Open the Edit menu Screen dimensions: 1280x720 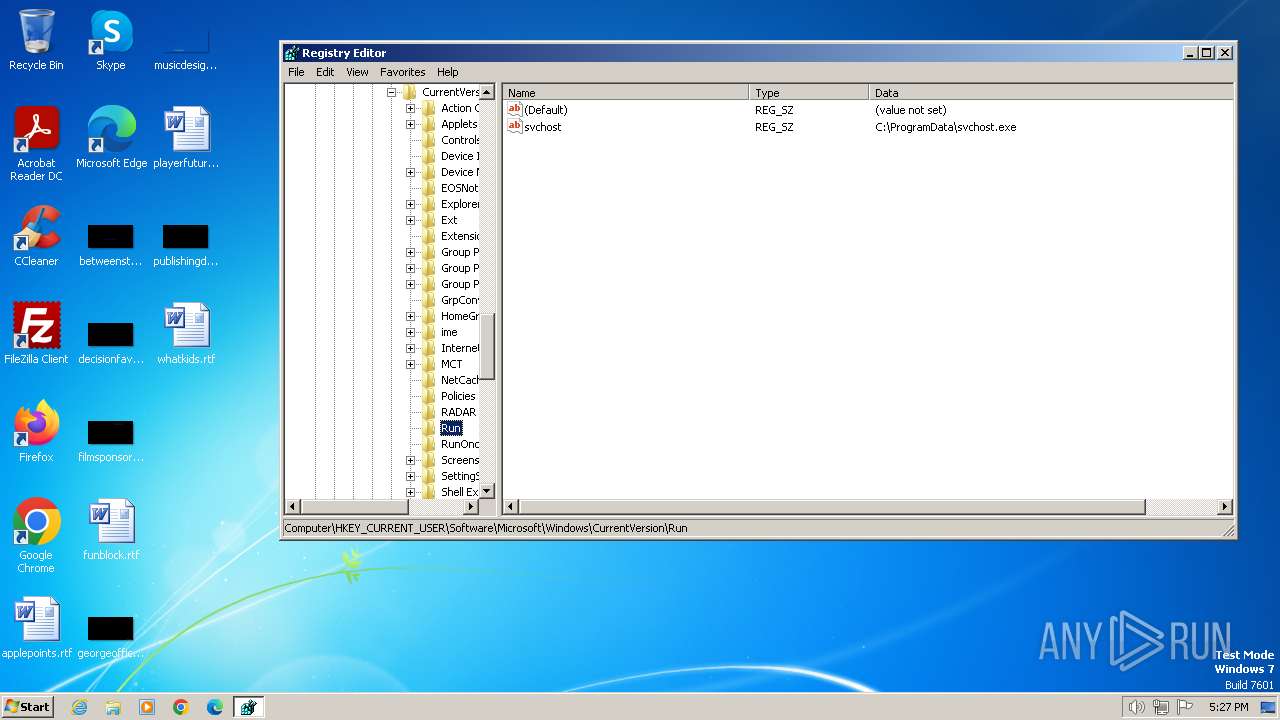[325, 72]
